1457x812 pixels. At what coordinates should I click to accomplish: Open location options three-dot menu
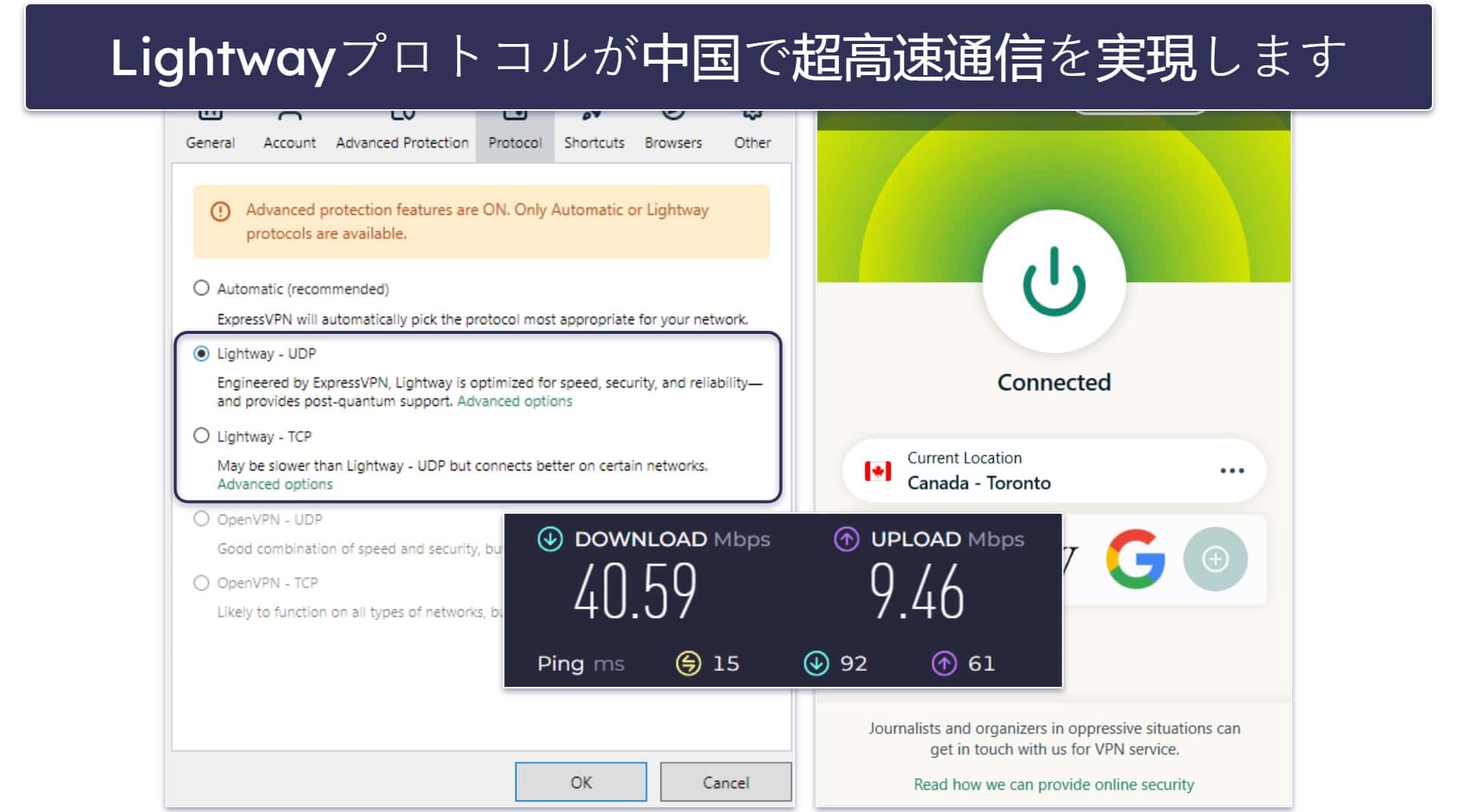[1232, 471]
